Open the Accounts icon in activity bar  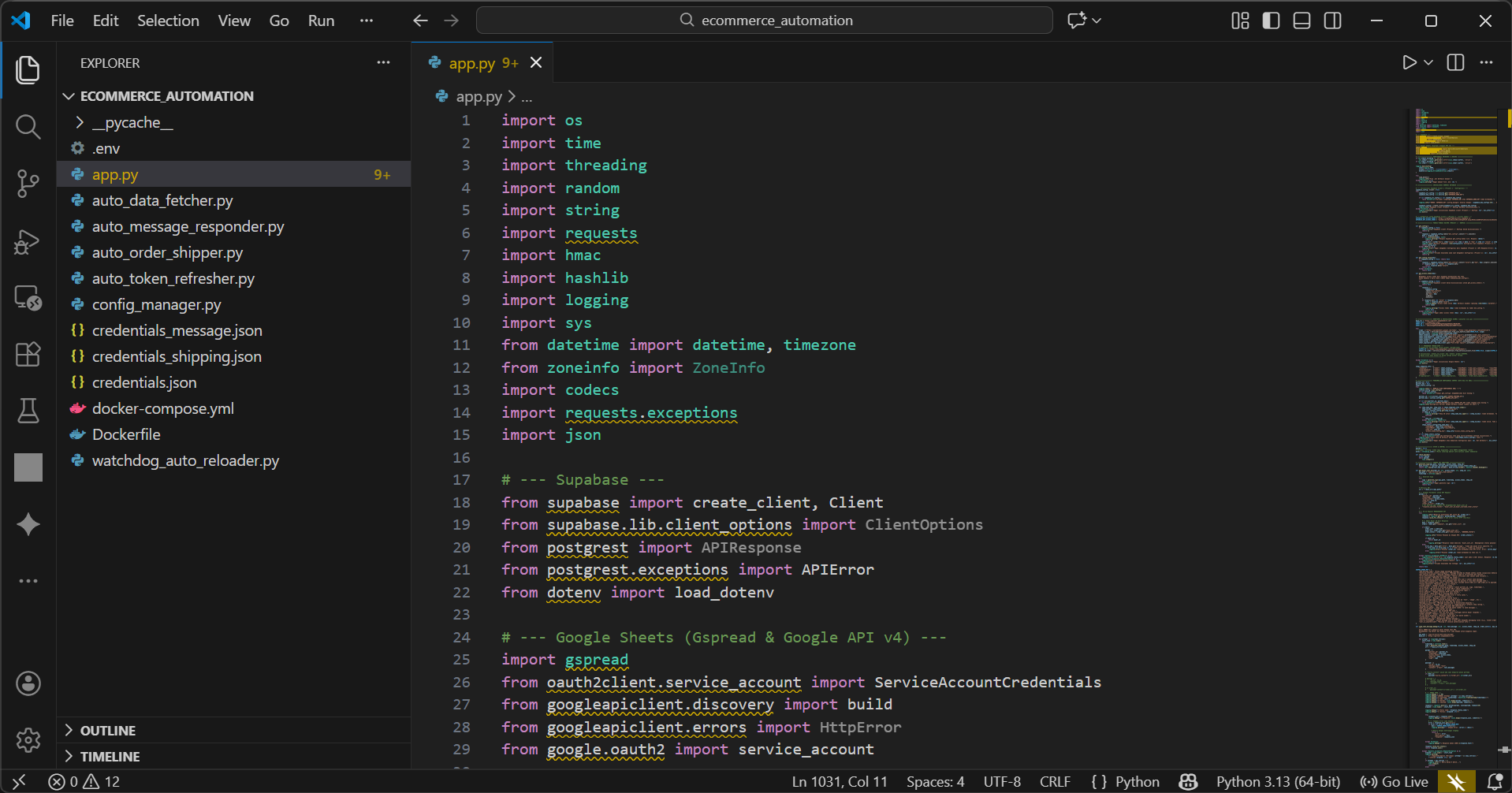(28, 683)
